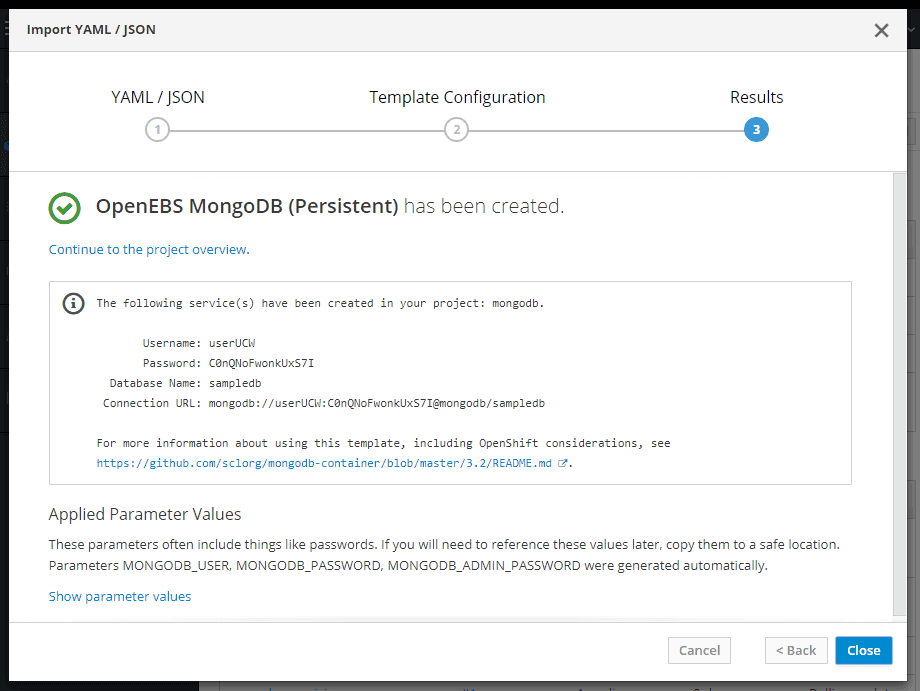Screen dimensions: 920x691
Task: Open Continue to the project overview link
Action: tap(149, 249)
